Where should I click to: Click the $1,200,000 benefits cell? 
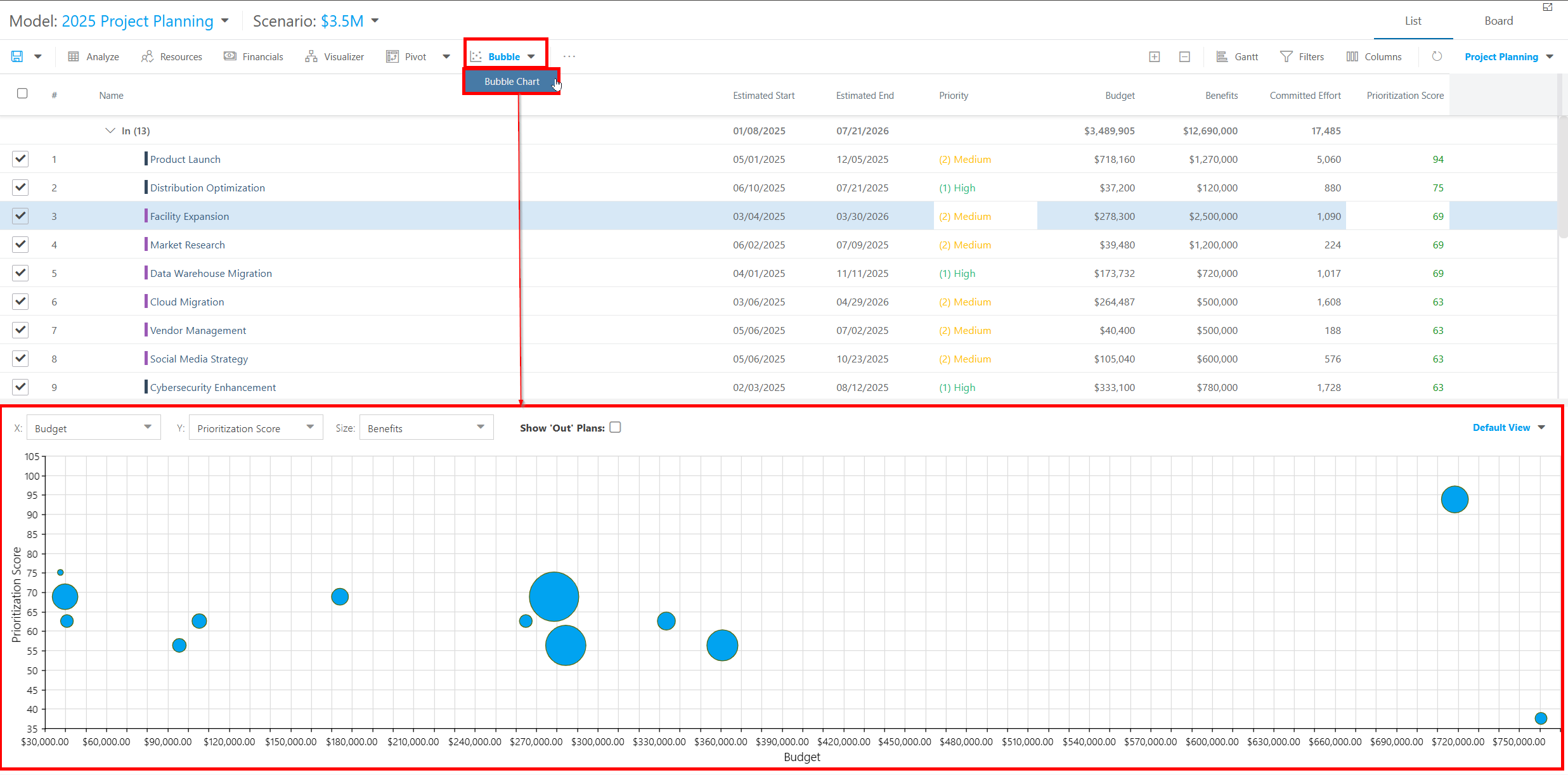tap(1213, 245)
